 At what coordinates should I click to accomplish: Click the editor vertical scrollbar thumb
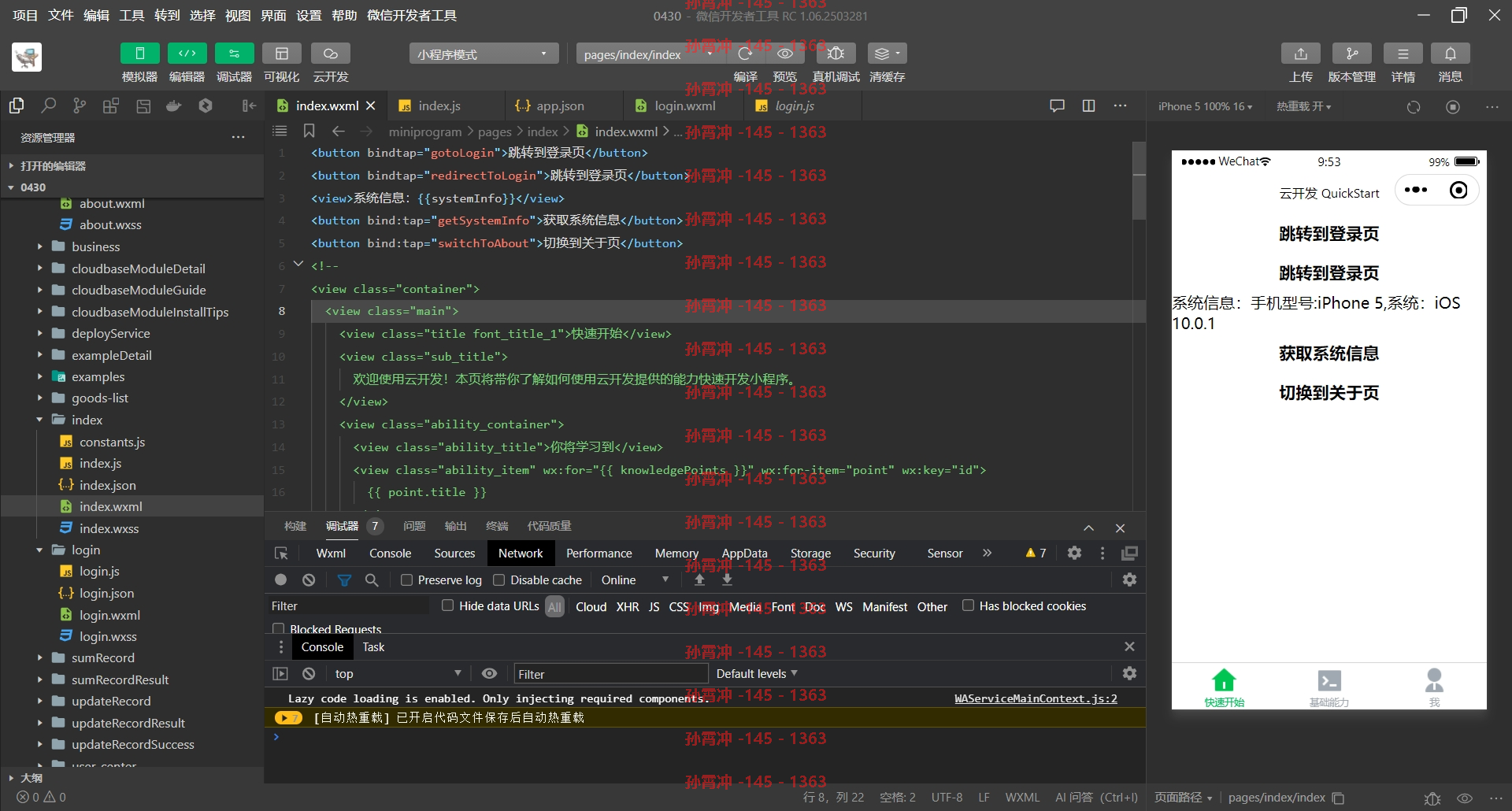coord(1139,180)
